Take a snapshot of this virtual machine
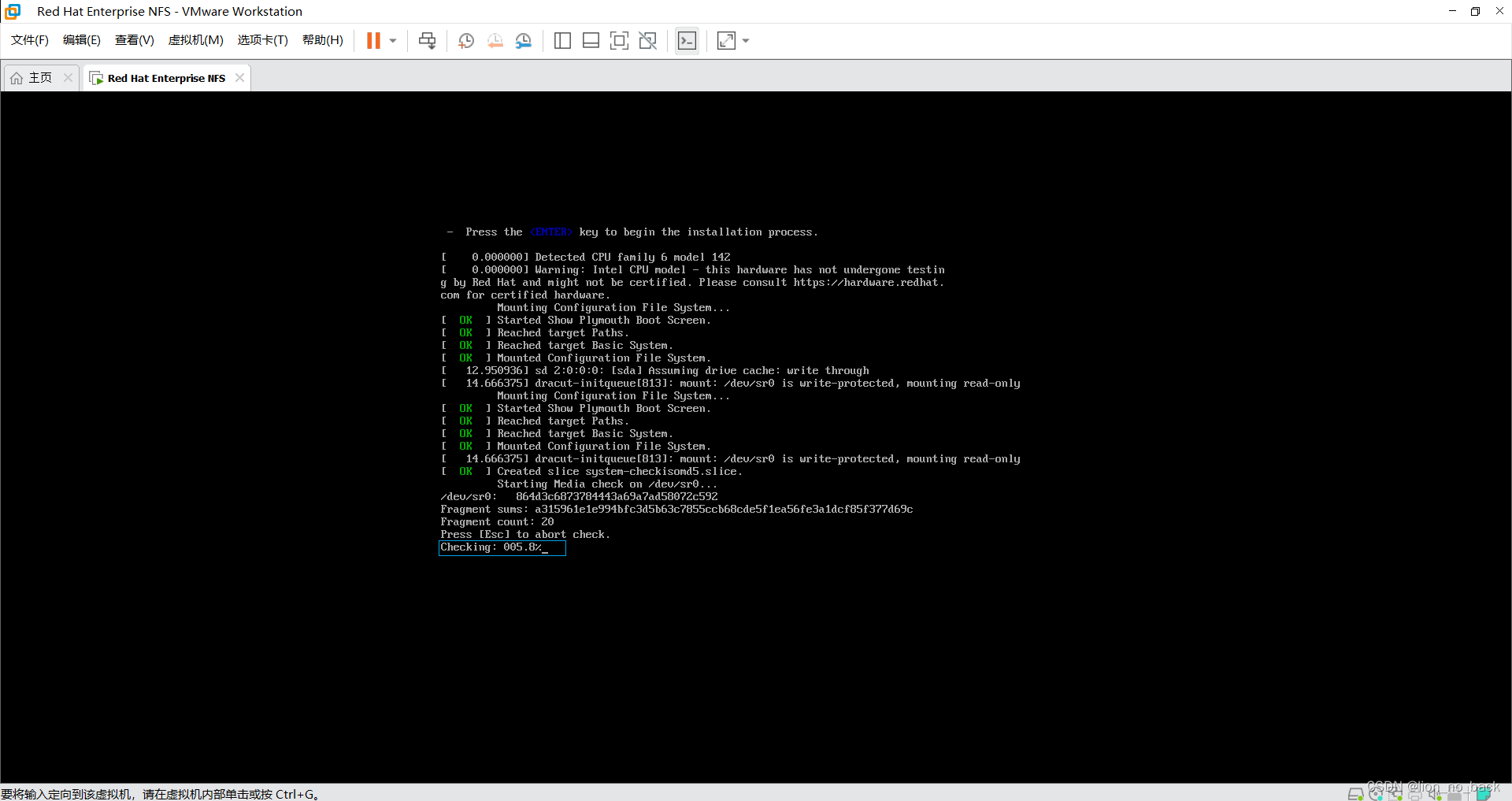This screenshot has height=801, width=1512. 466,41
